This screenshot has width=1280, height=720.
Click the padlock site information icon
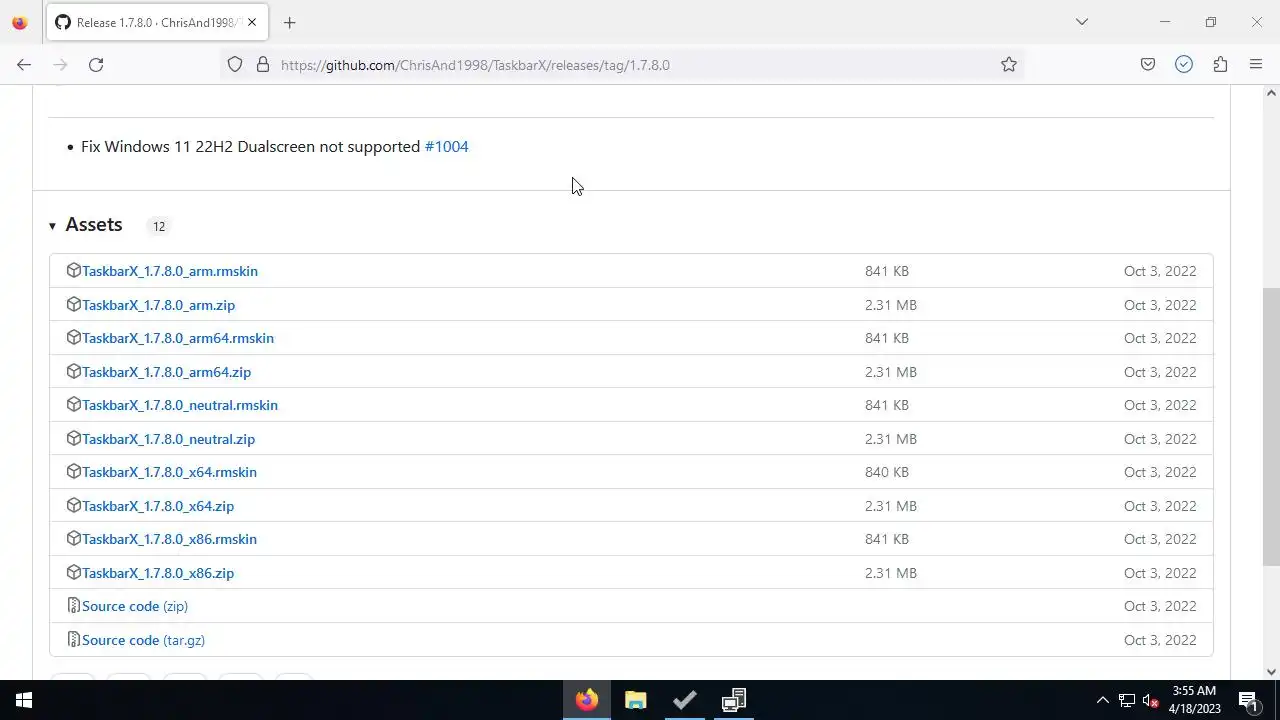click(x=263, y=65)
